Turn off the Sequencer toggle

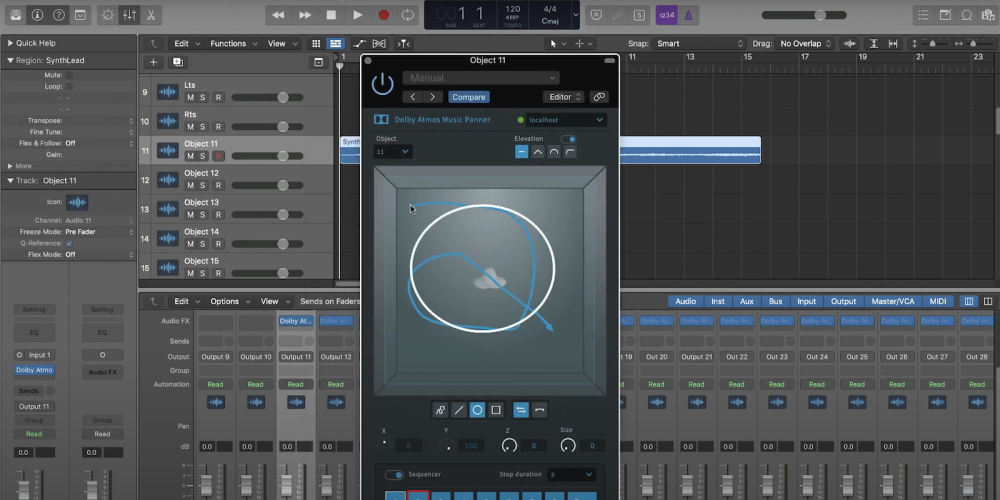click(x=394, y=474)
